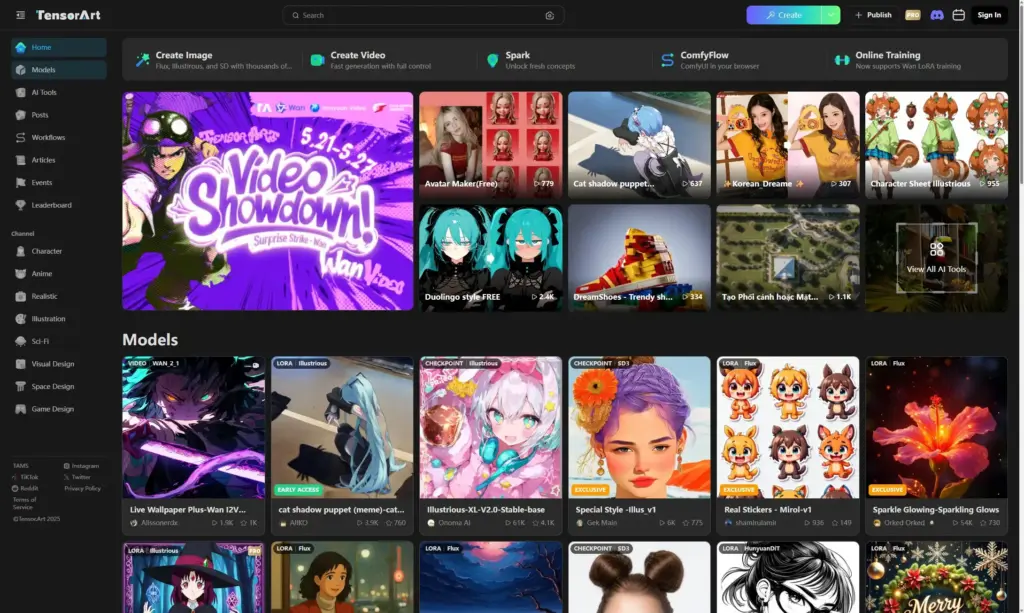1024x613 pixels.
Task: Open Posts in the sidebar
Action: click(59, 115)
